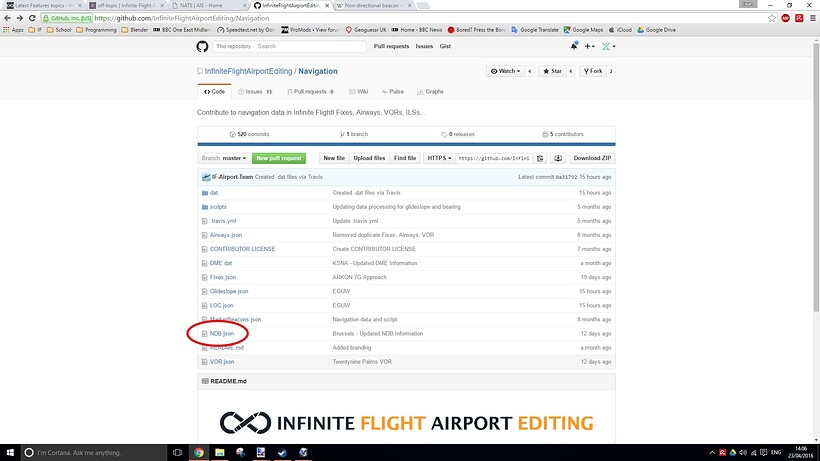Expand the Watch dropdown
Screen dimensions: 820x461
[506, 71]
